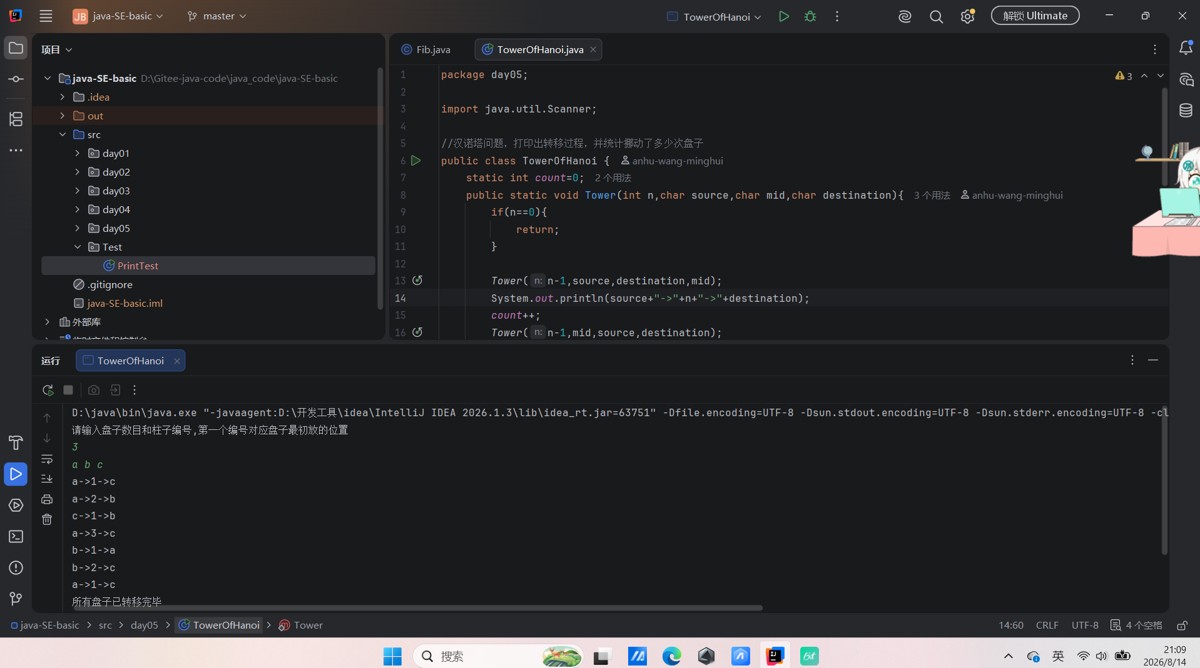This screenshot has height=668, width=1200.
Task: Open editor tabs options menu
Action: pyautogui.click(x=1155, y=49)
